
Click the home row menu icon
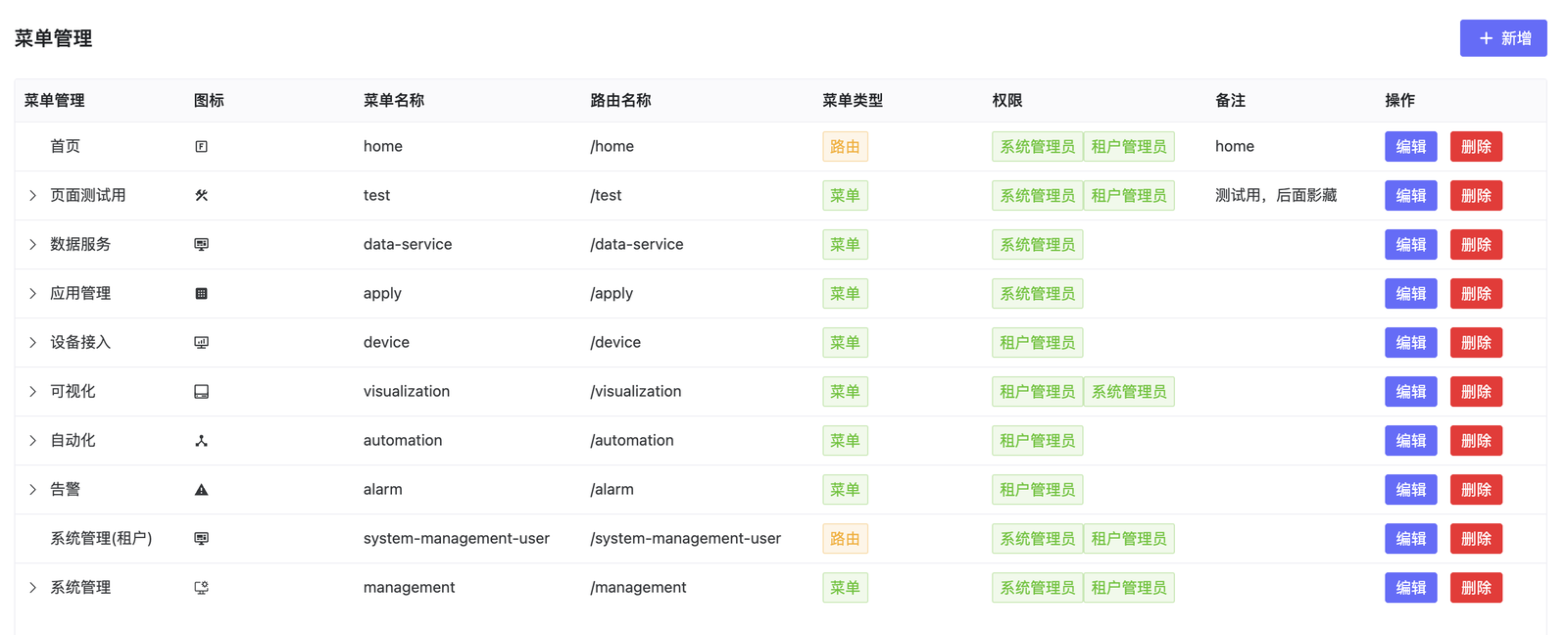click(x=201, y=147)
